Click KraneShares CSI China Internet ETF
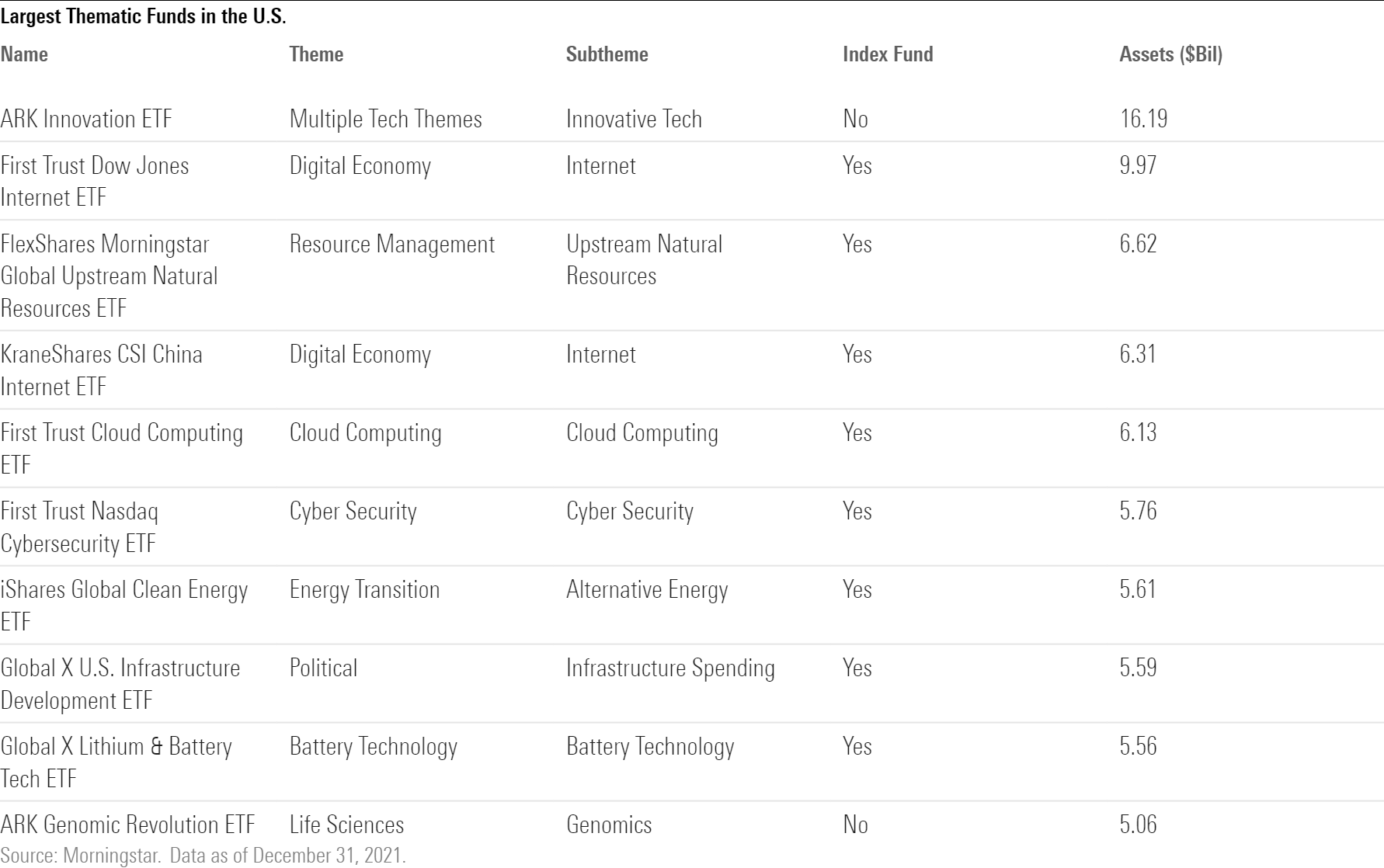Viewport: 1384px width, 868px height. tap(101, 370)
